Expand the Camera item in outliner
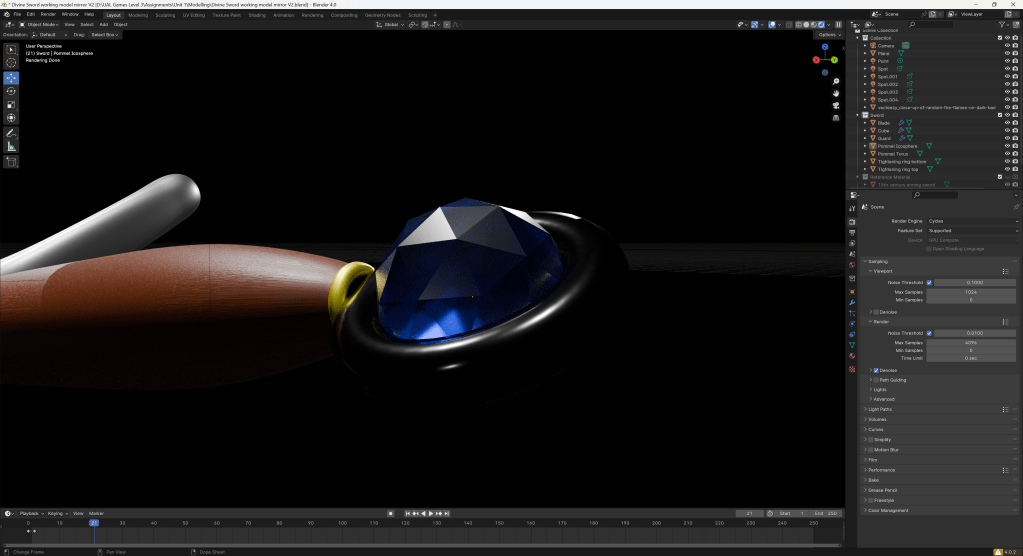This screenshot has height=556, width=1023. (865, 45)
